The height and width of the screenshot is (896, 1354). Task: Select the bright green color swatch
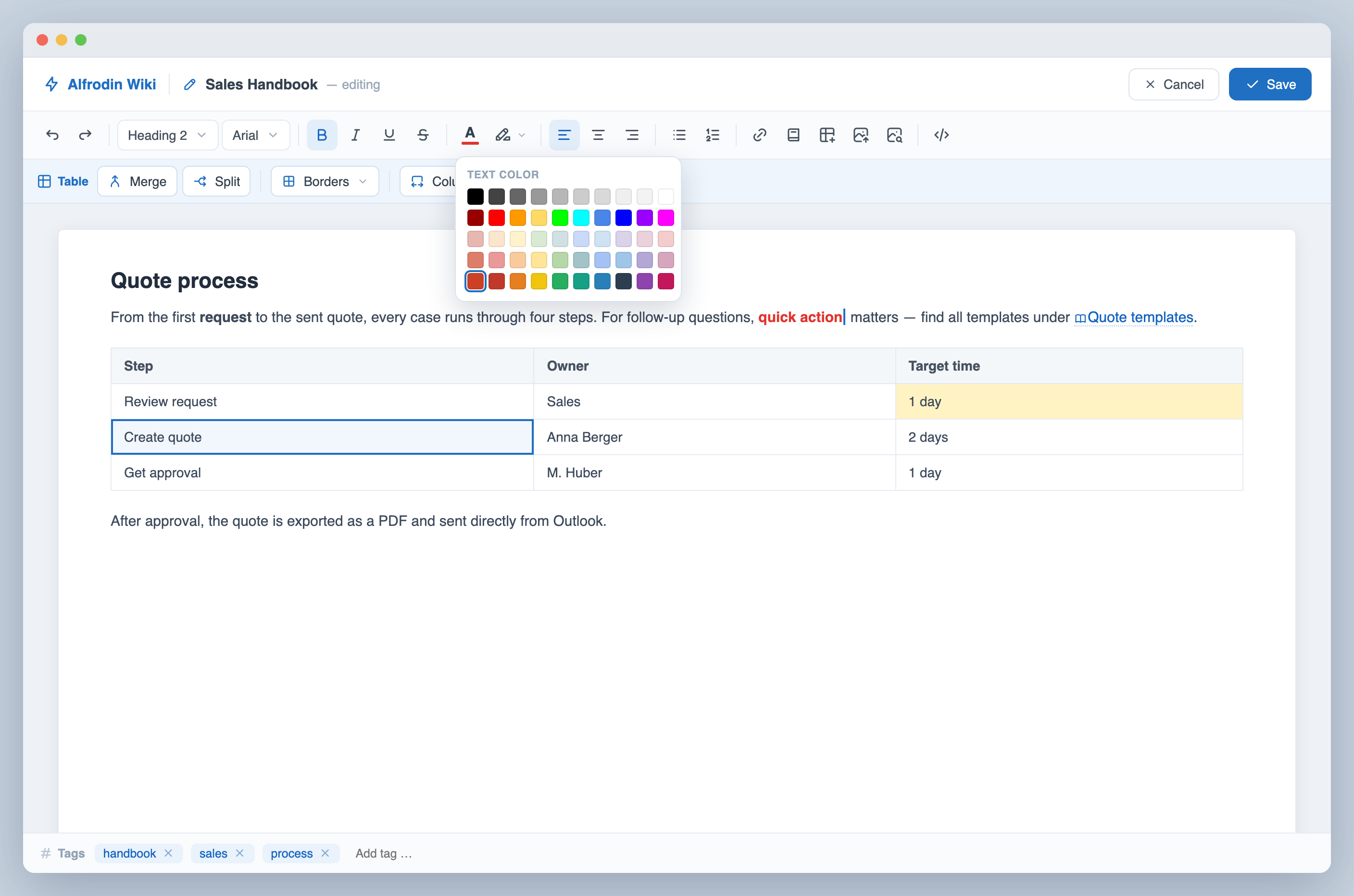[560, 218]
